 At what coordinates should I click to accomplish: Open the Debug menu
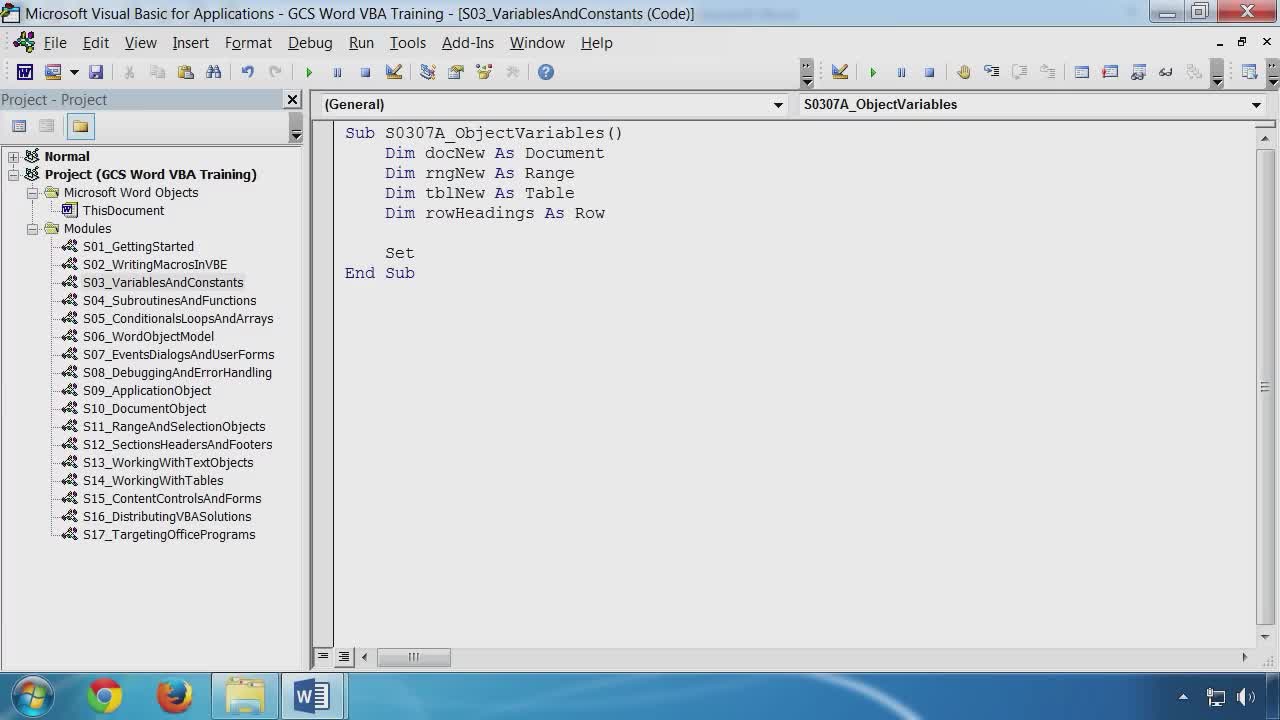pyautogui.click(x=310, y=43)
